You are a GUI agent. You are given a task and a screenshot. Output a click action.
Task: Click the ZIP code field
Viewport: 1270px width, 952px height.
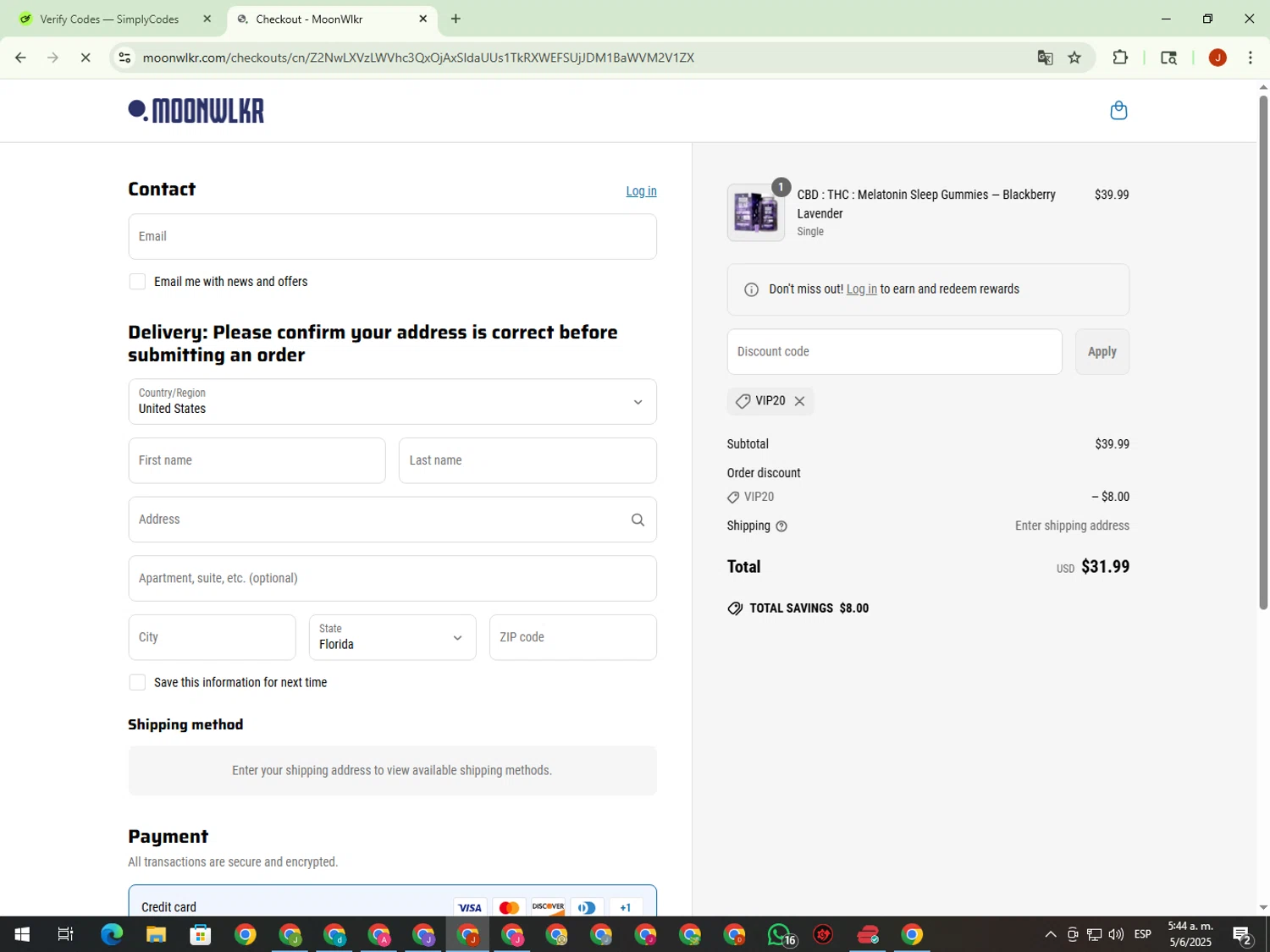572,637
